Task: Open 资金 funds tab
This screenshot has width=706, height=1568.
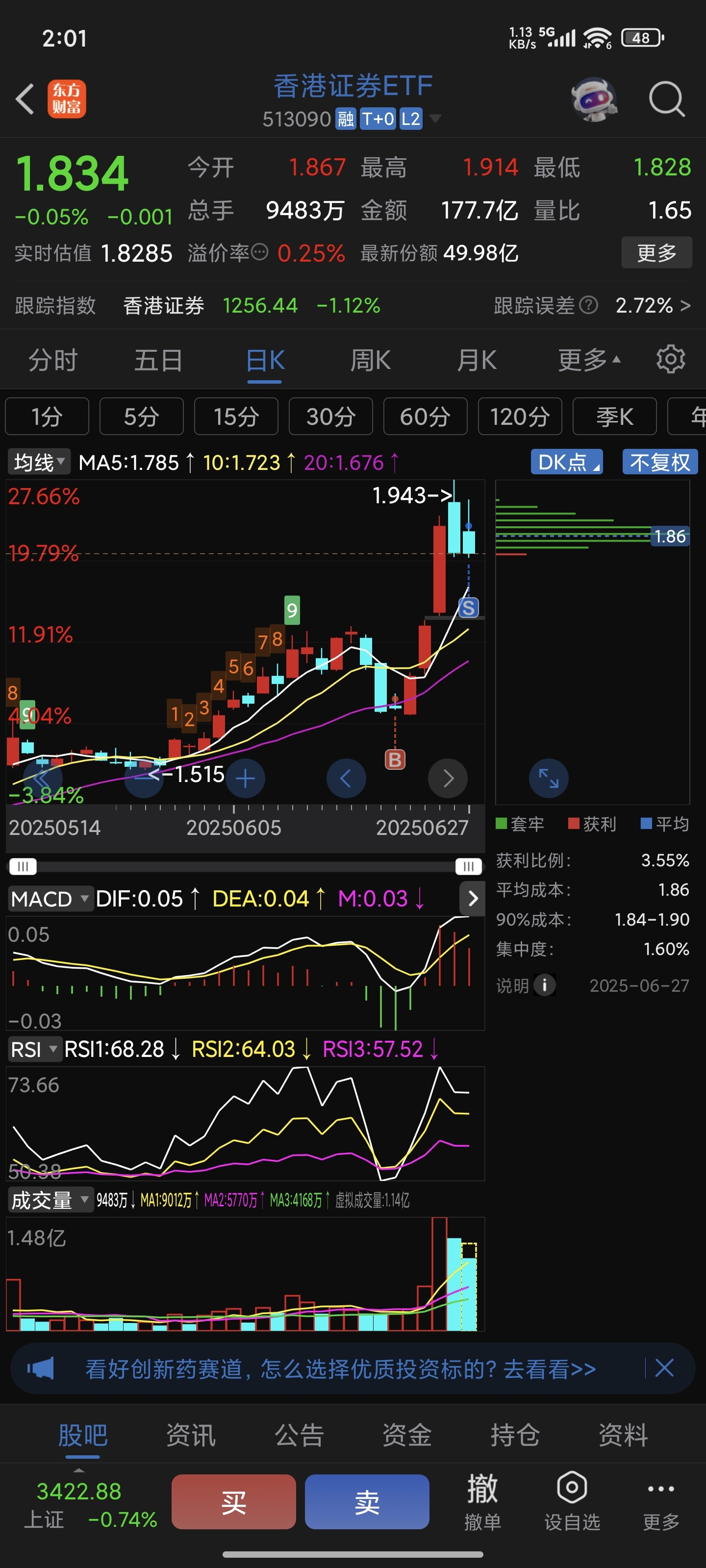Action: click(407, 1435)
